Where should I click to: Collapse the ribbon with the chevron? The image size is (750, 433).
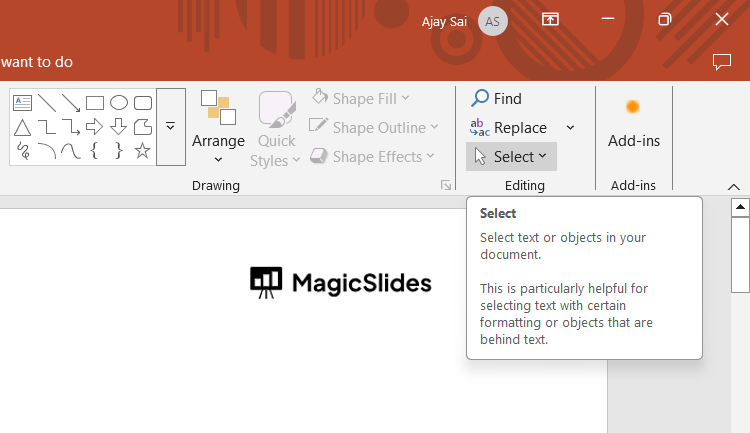[734, 187]
